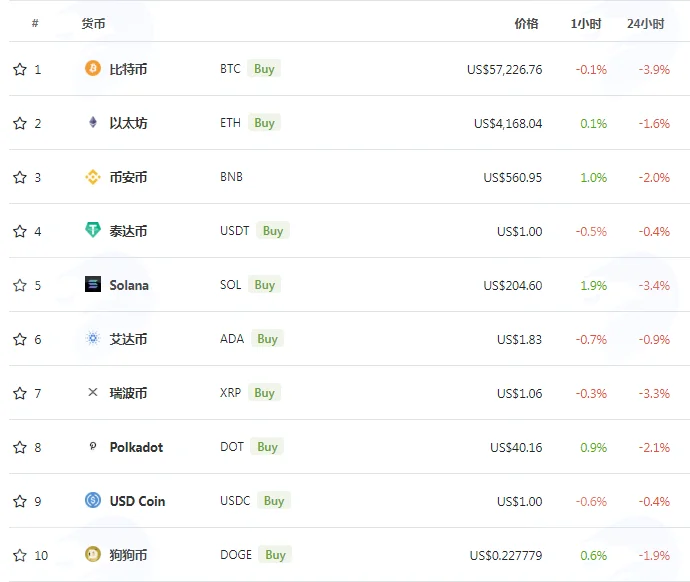Sort by the 1小时 column header
Image resolution: width=690 pixels, height=582 pixels.
[x=586, y=23]
